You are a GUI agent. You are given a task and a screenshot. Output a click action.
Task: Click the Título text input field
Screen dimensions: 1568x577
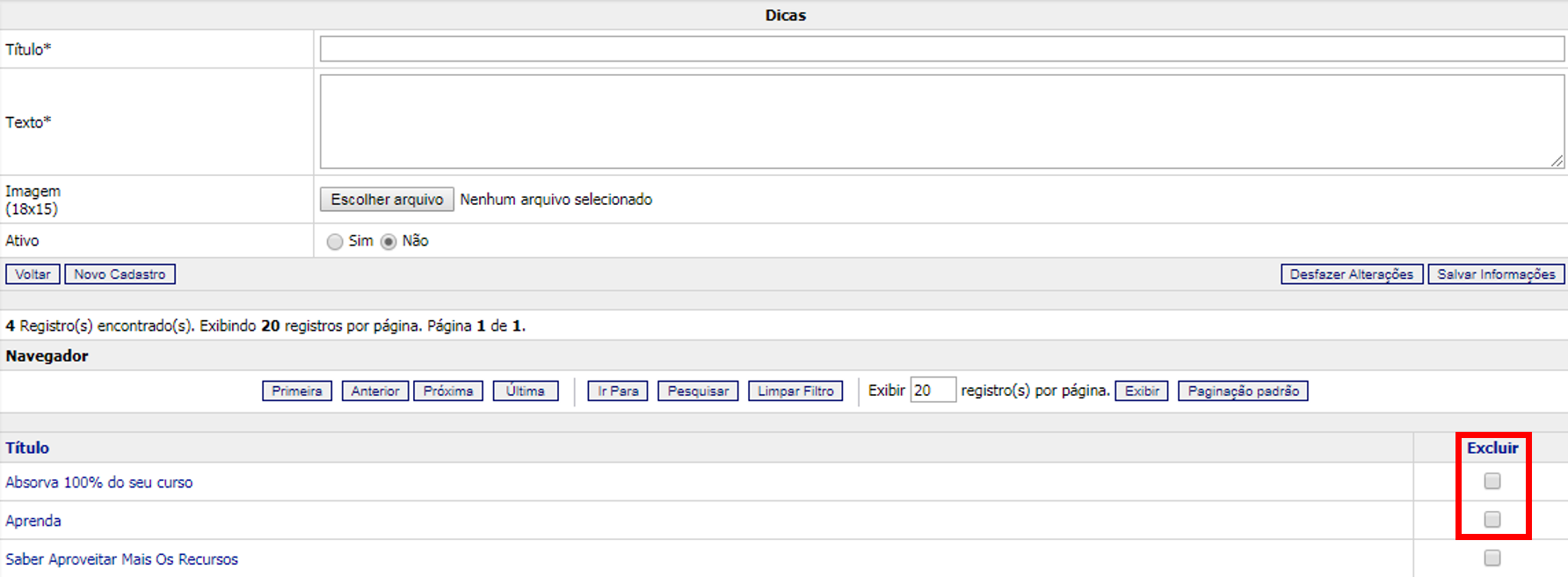[x=940, y=49]
